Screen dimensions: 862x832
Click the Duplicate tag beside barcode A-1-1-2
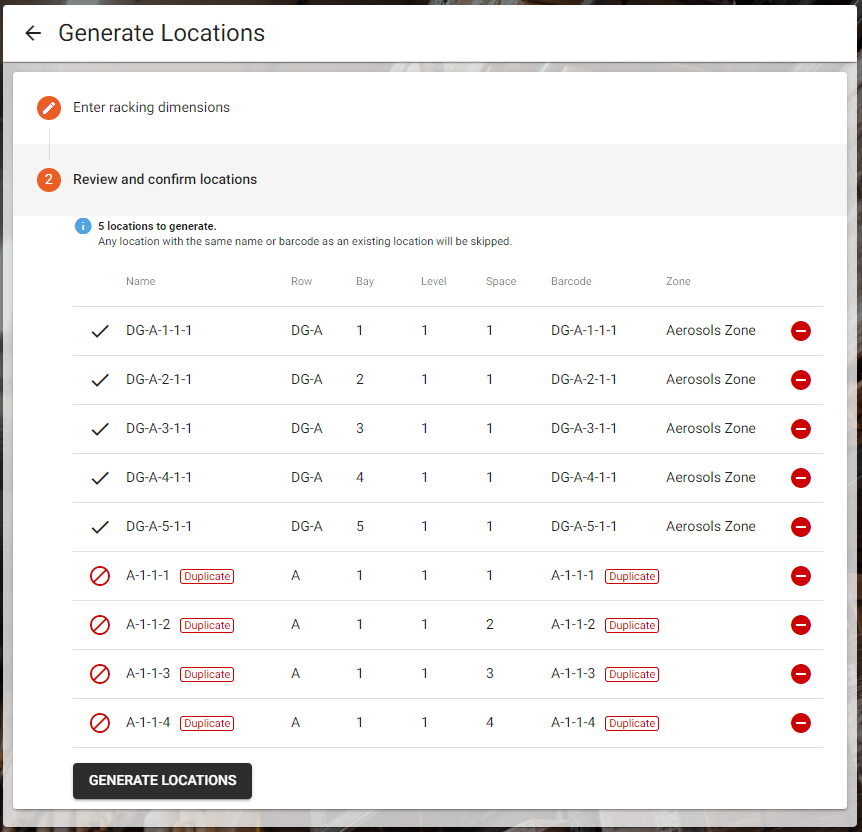click(x=632, y=625)
